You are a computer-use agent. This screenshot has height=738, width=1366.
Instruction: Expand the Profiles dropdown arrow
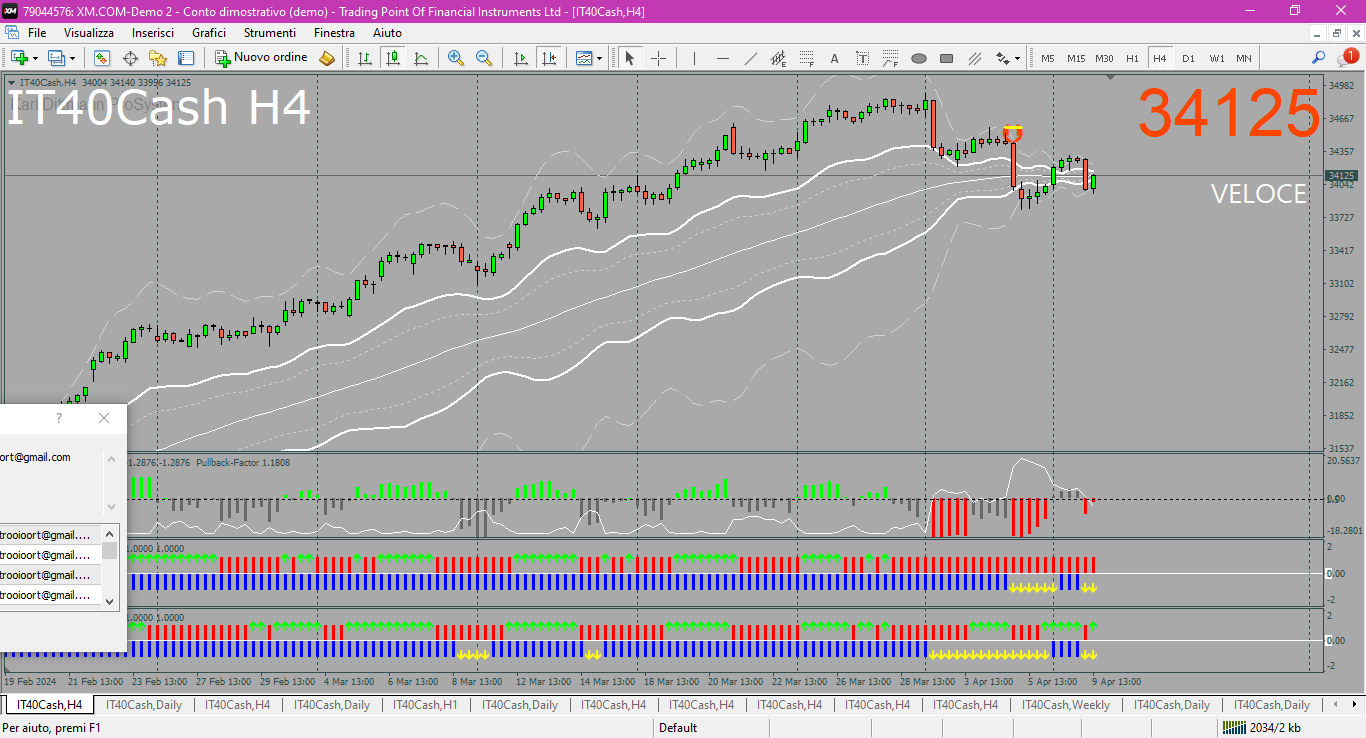(72, 58)
